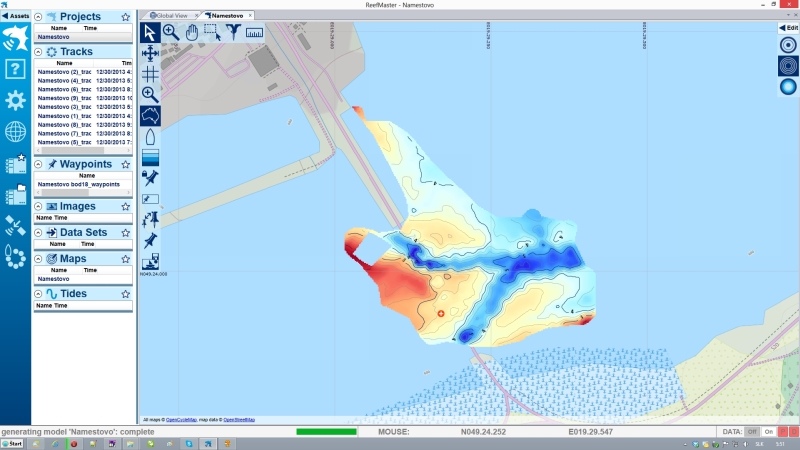800x450 pixels.
Task: Click the boat icon in toolbar
Action: (150, 138)
